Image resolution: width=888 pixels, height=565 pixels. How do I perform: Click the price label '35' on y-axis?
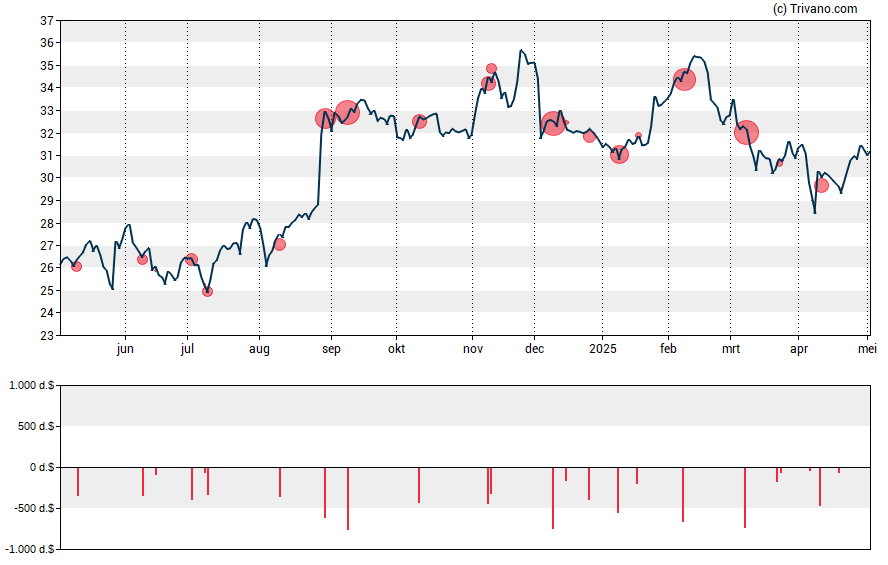tap(47, 66)
